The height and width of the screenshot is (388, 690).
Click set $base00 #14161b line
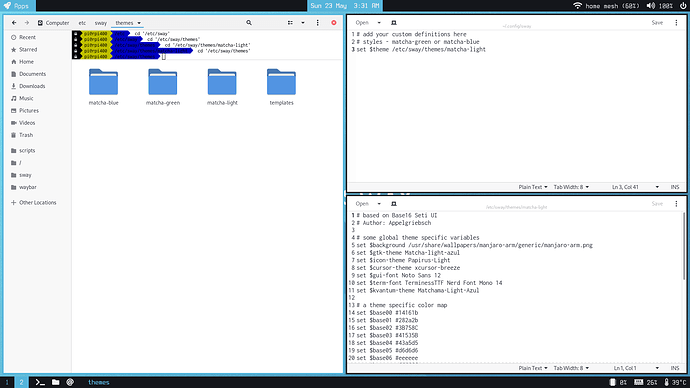(387, 313)
